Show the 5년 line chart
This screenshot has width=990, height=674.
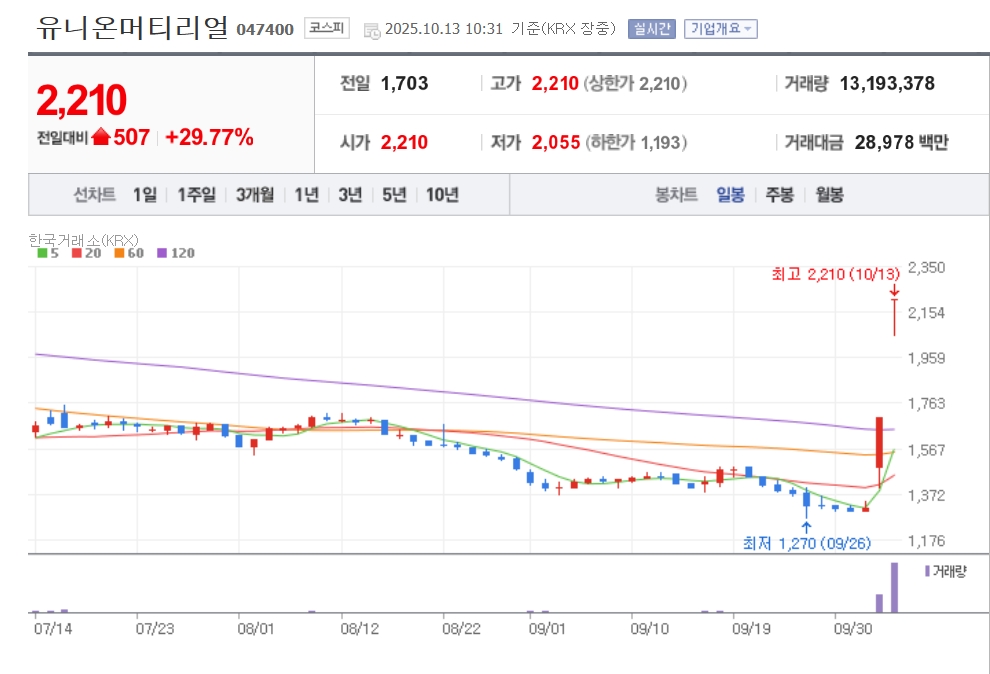[394, 194]
